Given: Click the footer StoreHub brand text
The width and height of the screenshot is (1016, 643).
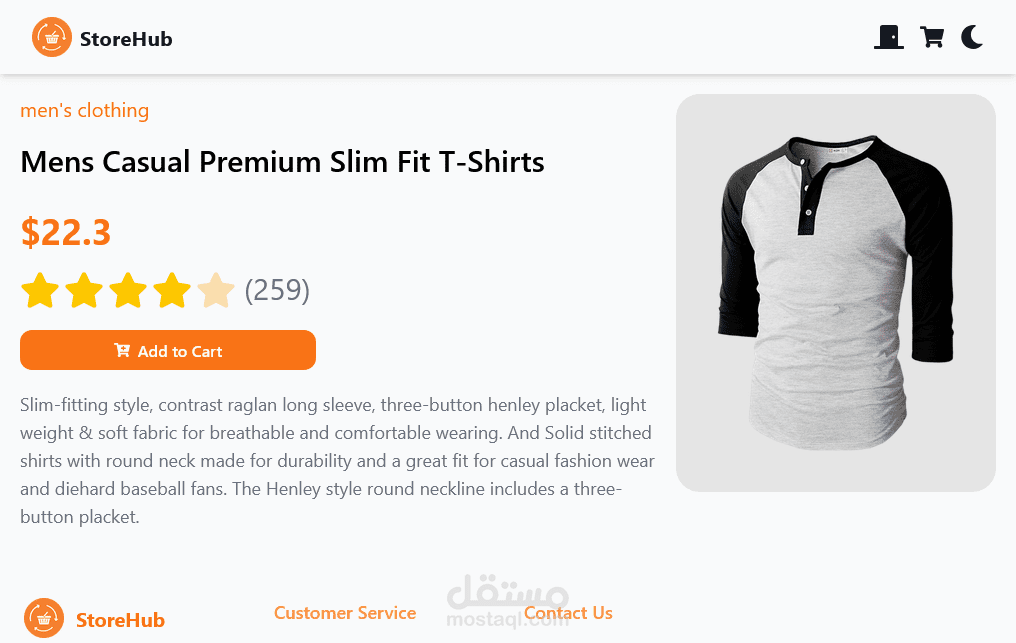Looking at the screenshot, I should (x=120, y=621).
